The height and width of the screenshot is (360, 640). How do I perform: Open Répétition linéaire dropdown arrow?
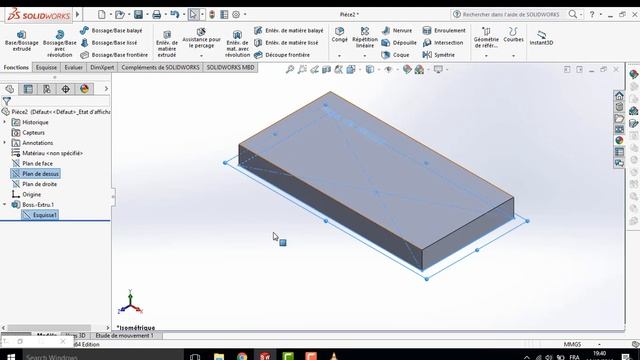365,56
